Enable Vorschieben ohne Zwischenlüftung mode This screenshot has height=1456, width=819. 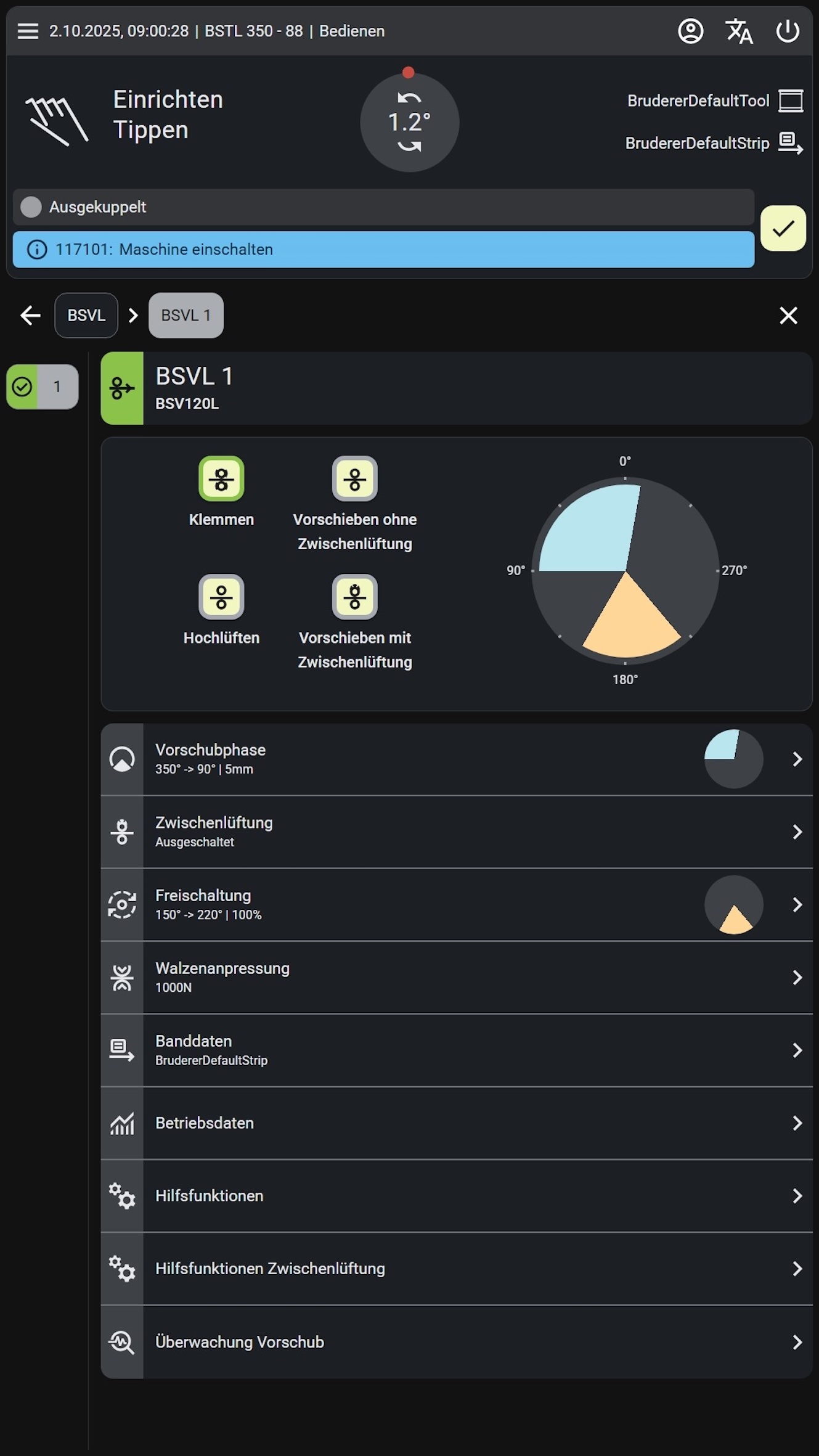click(354, 479)
